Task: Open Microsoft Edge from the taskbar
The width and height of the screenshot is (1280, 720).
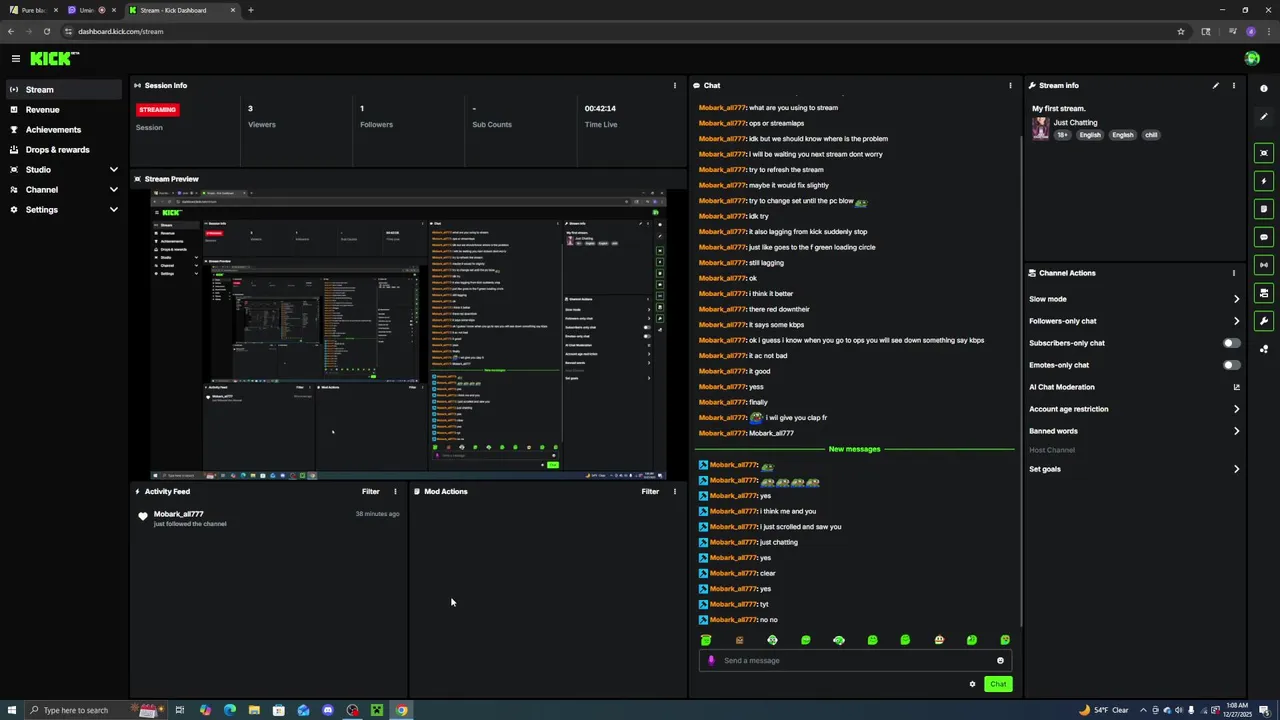Action: (x=230, y=711)
